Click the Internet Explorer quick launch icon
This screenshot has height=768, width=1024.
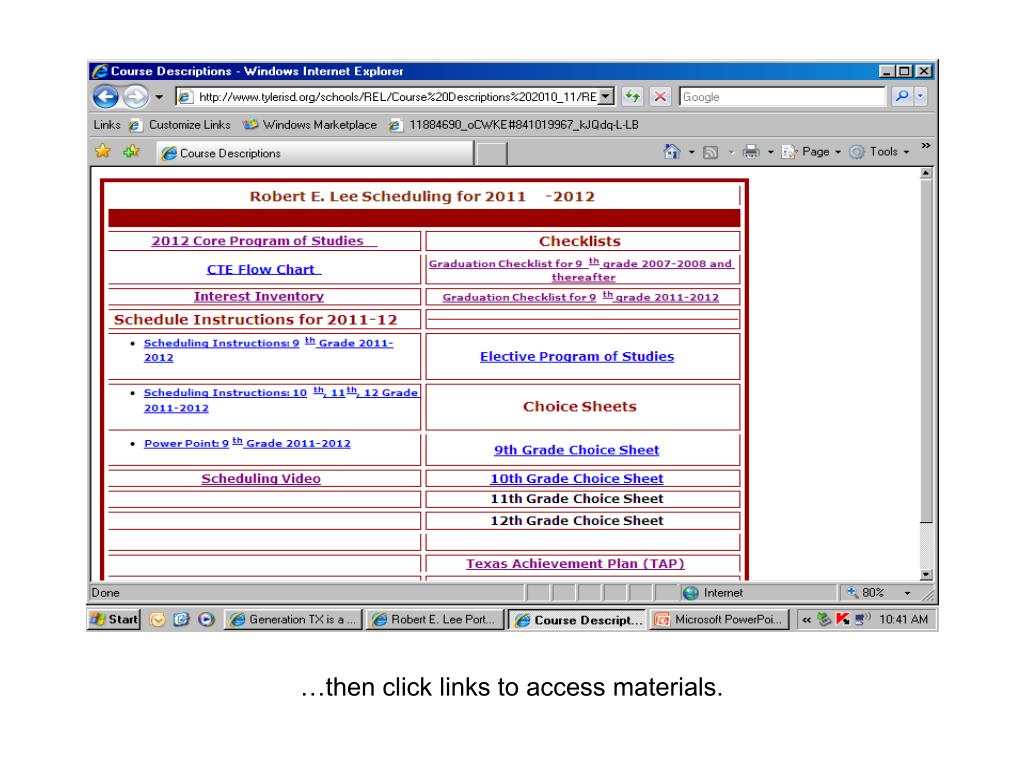coord(182,620)
